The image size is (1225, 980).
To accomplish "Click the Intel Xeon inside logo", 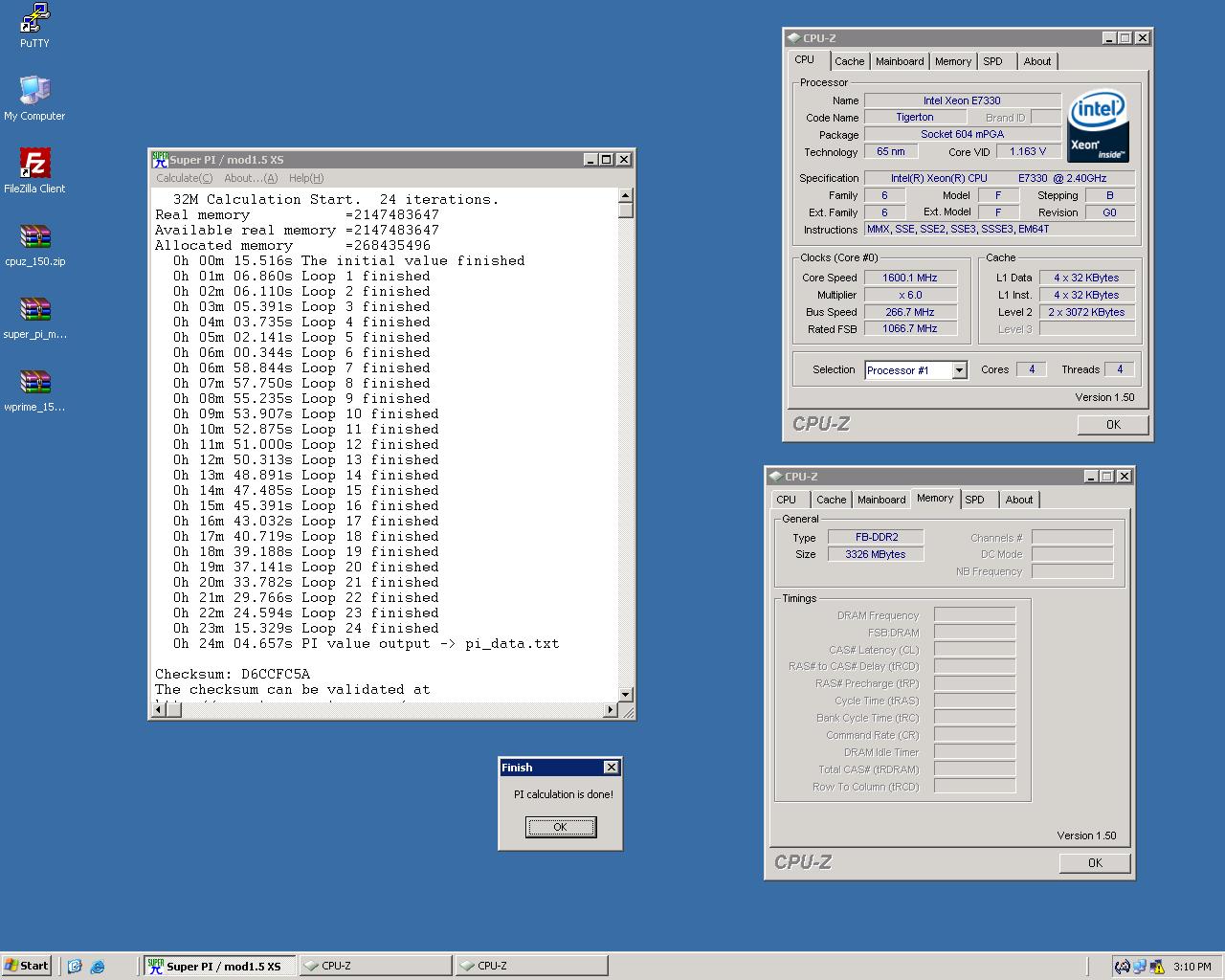I will (x=1098, y=126).
